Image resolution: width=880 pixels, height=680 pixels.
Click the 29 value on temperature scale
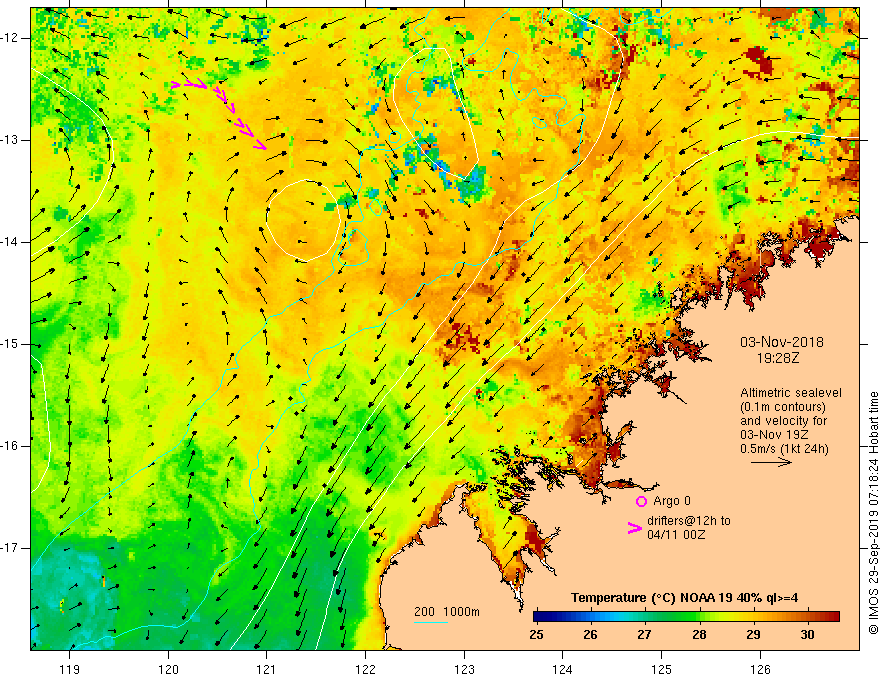click(x=753, y=635)
